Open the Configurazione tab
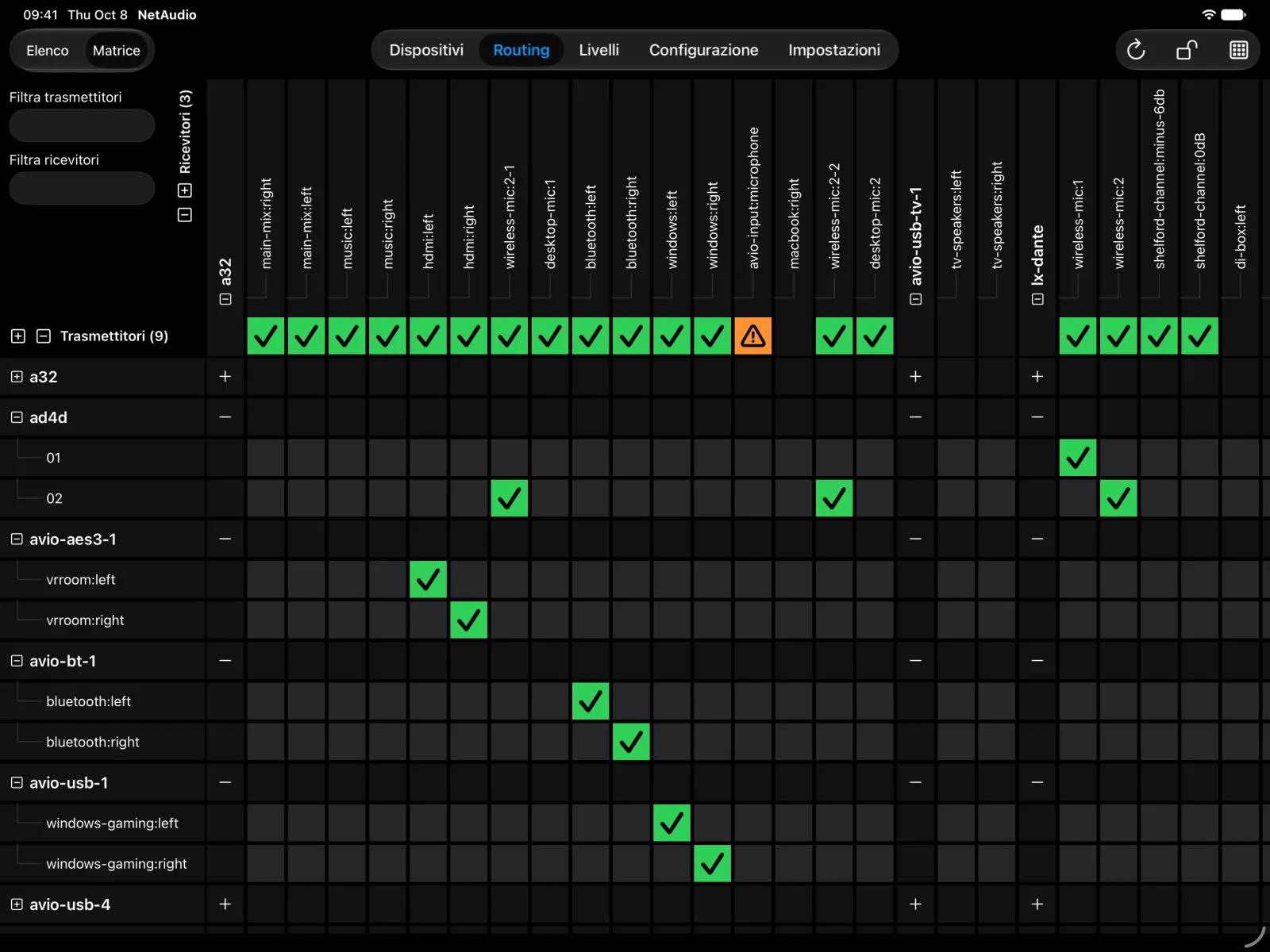 [703, 50]
